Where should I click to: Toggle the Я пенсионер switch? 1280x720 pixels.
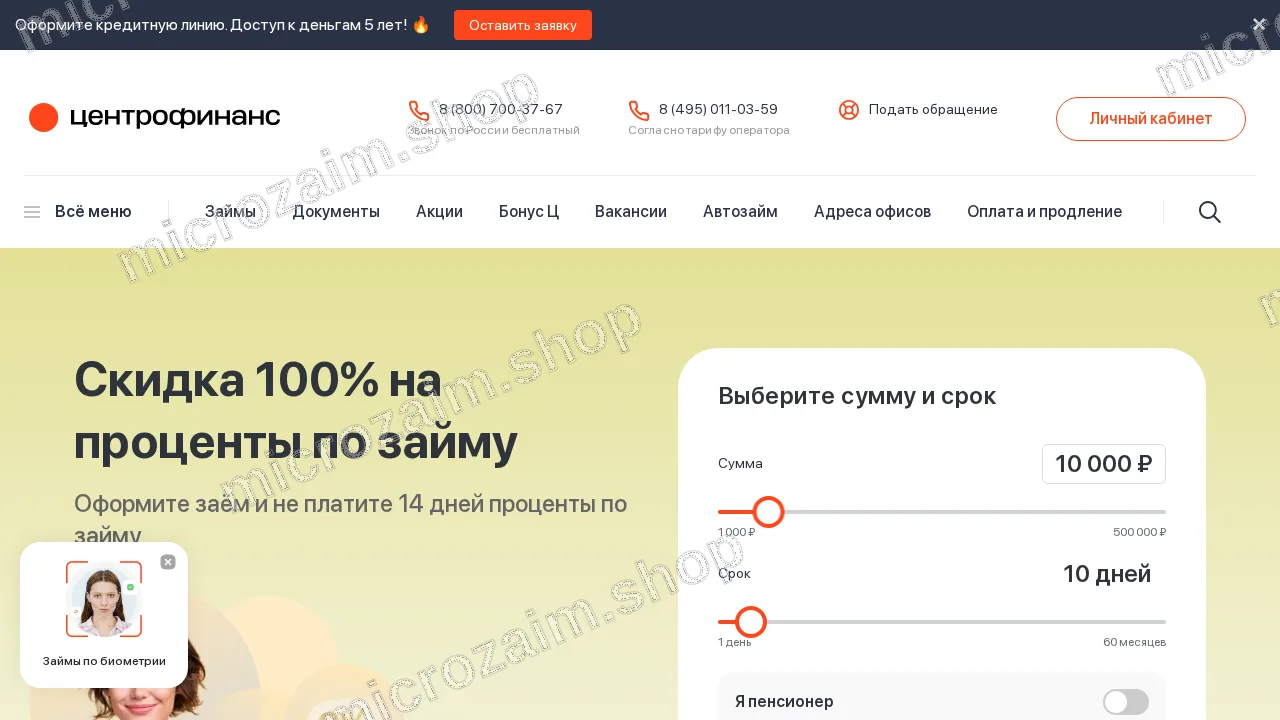pyautogui.click(x=1126, y=702)
